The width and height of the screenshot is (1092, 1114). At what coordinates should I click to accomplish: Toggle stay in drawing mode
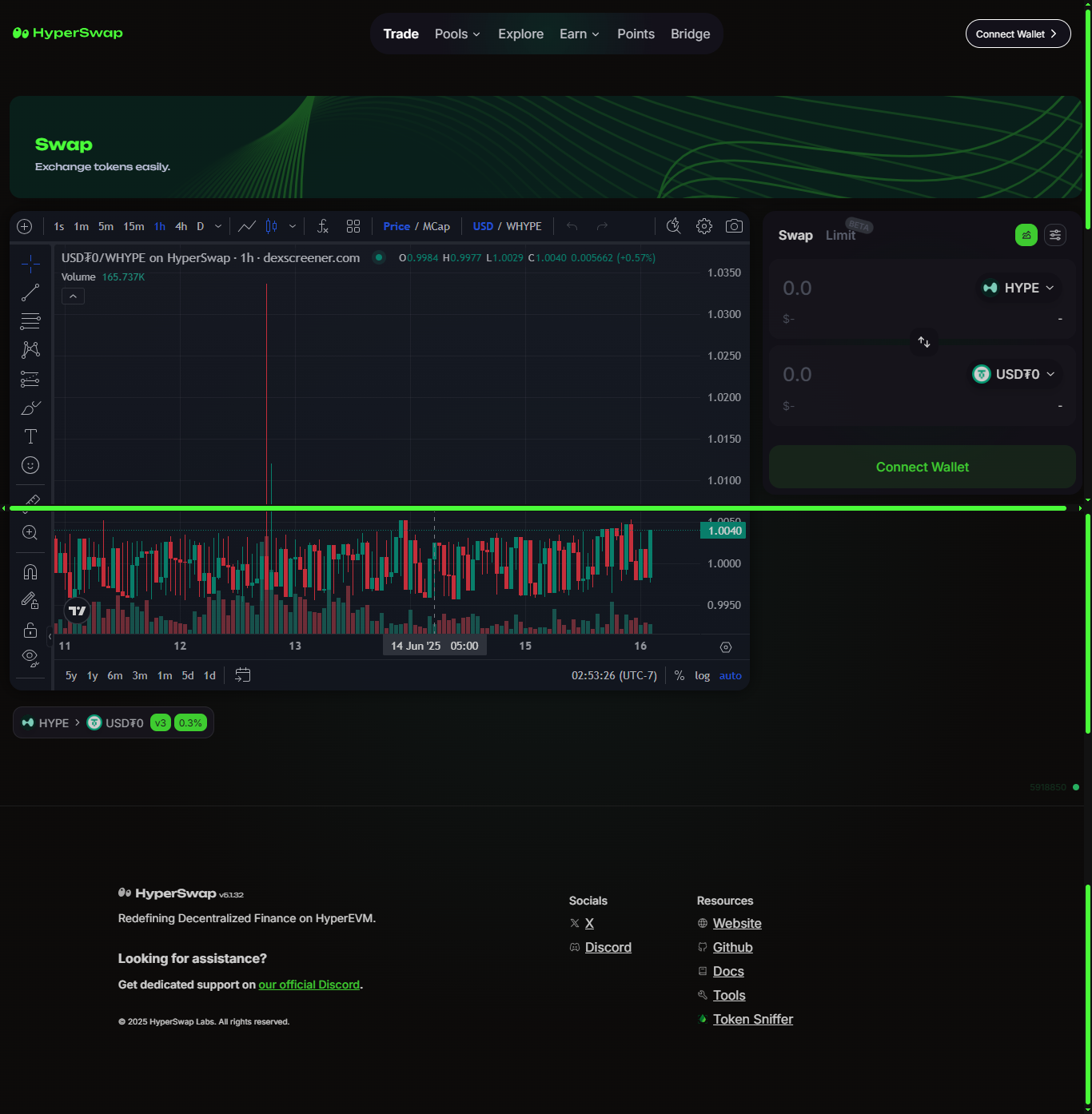(x=30, y=600)
